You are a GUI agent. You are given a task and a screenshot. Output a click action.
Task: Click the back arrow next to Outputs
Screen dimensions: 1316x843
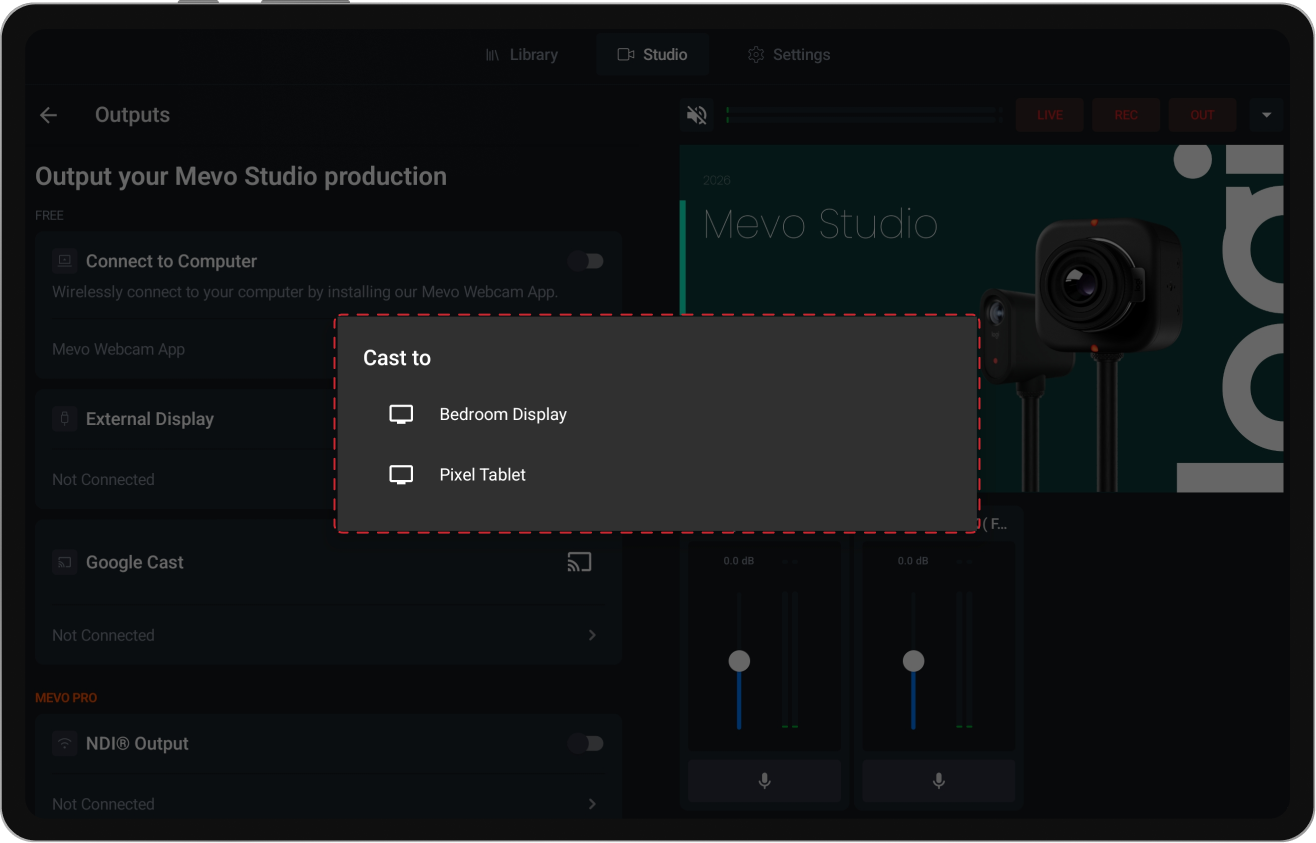[48, 114]
